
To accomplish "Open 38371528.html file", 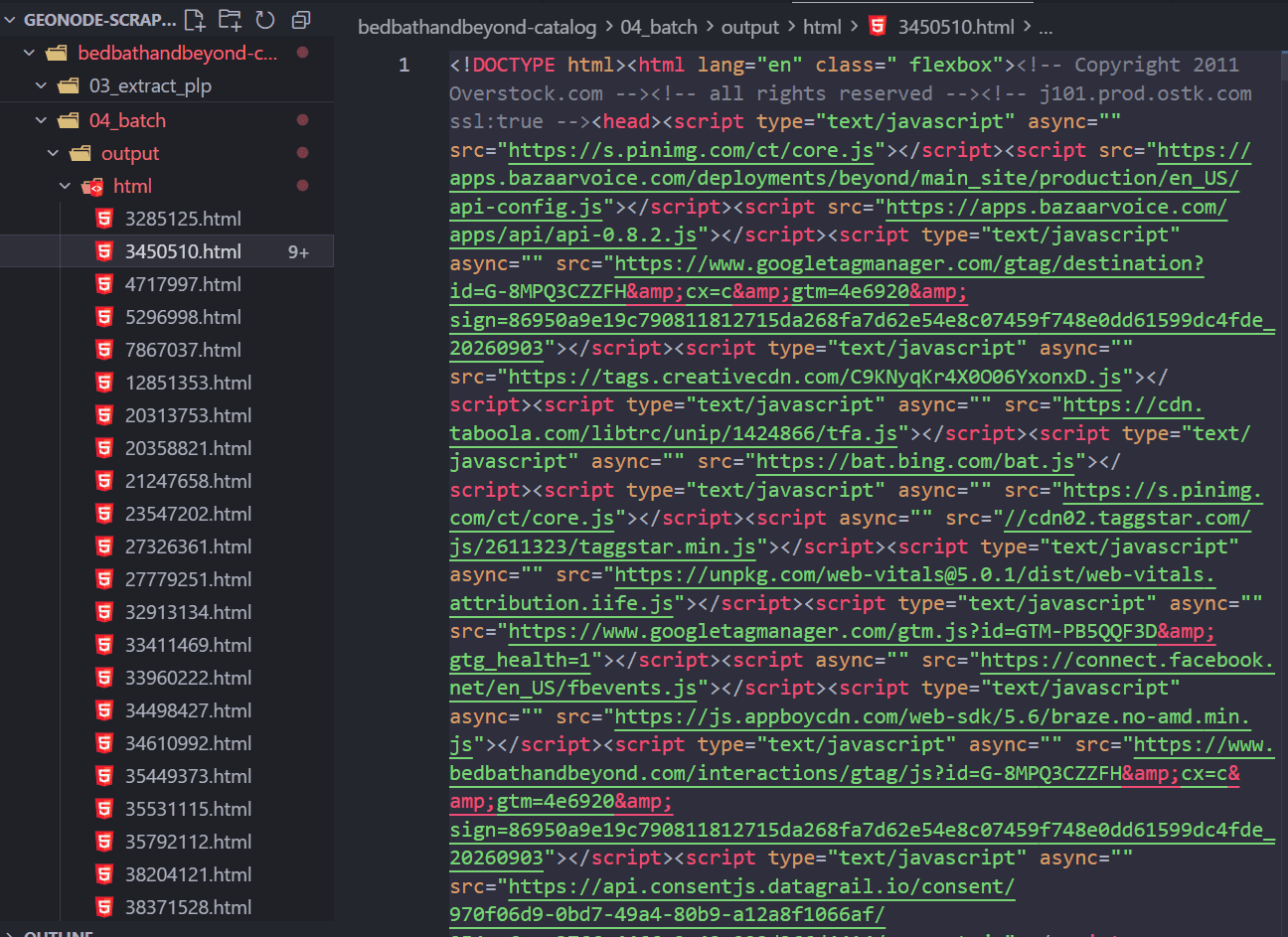I will (x=188, y=907).
